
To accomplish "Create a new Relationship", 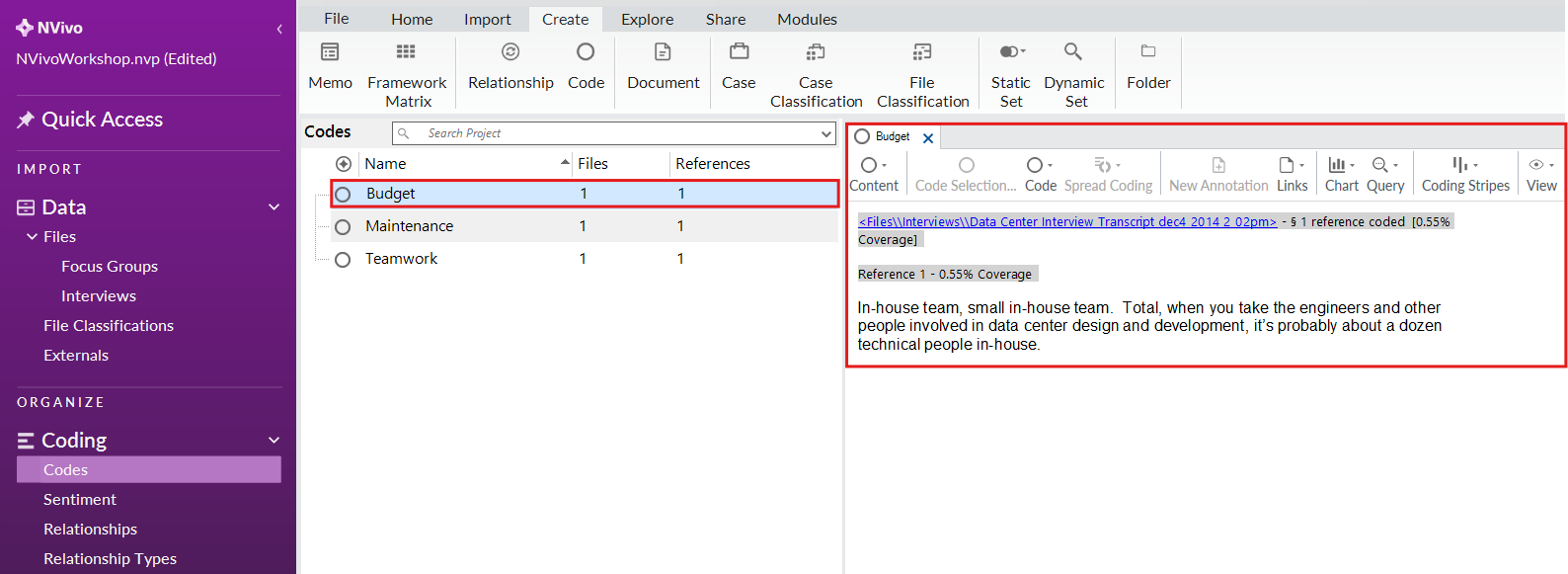I will tap(510, 66).
